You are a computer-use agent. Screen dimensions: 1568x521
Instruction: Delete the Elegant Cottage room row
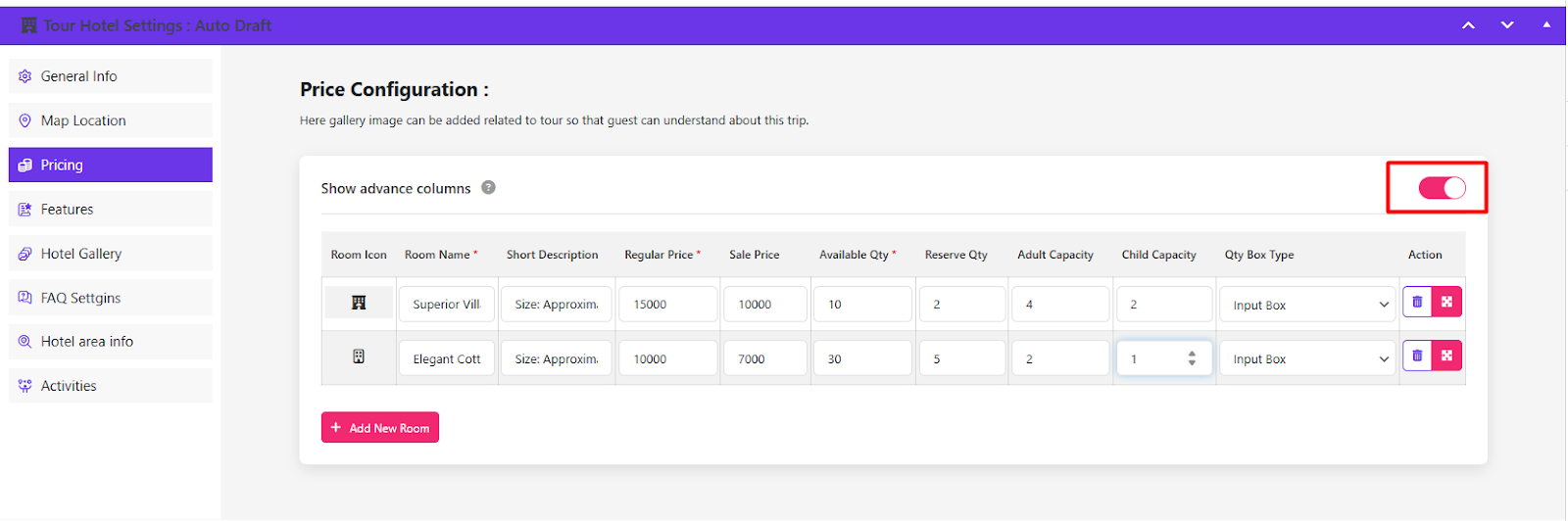[x=1417, y=356]
